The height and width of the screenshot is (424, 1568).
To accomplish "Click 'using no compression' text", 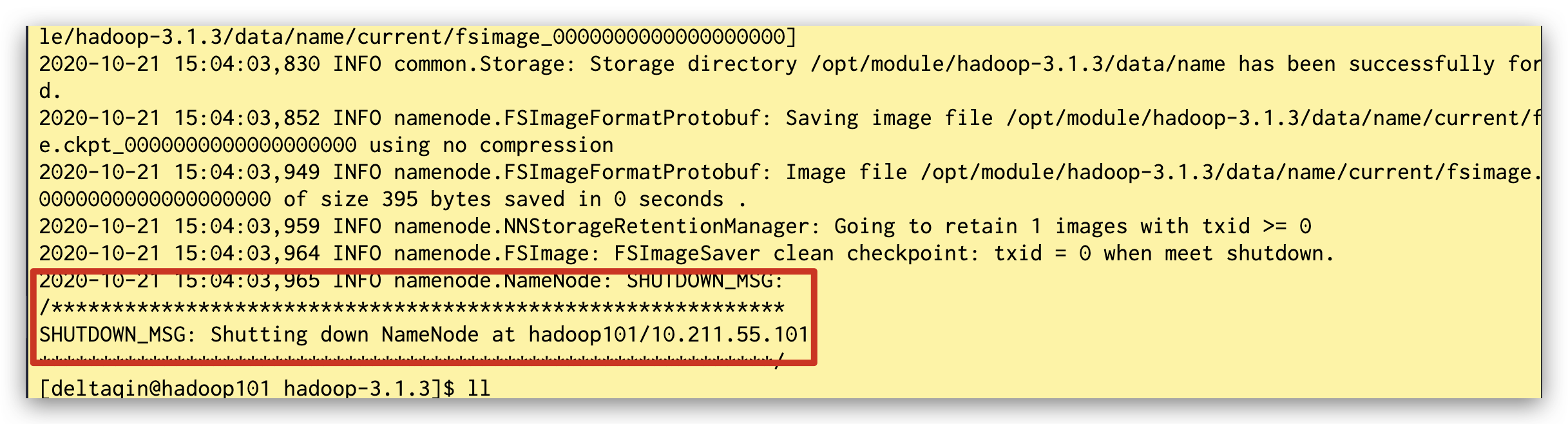I will pos(491,146).
